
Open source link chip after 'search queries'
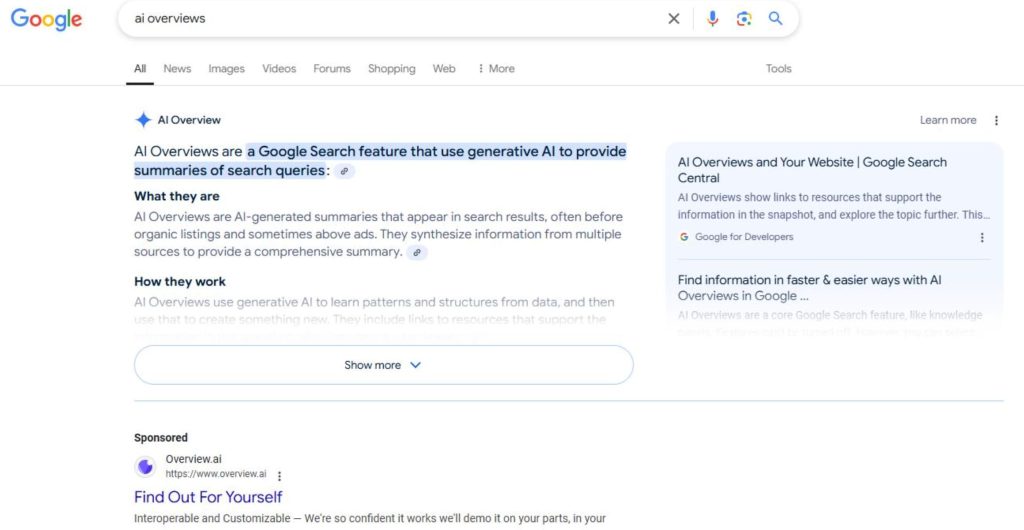click(344, 171)
